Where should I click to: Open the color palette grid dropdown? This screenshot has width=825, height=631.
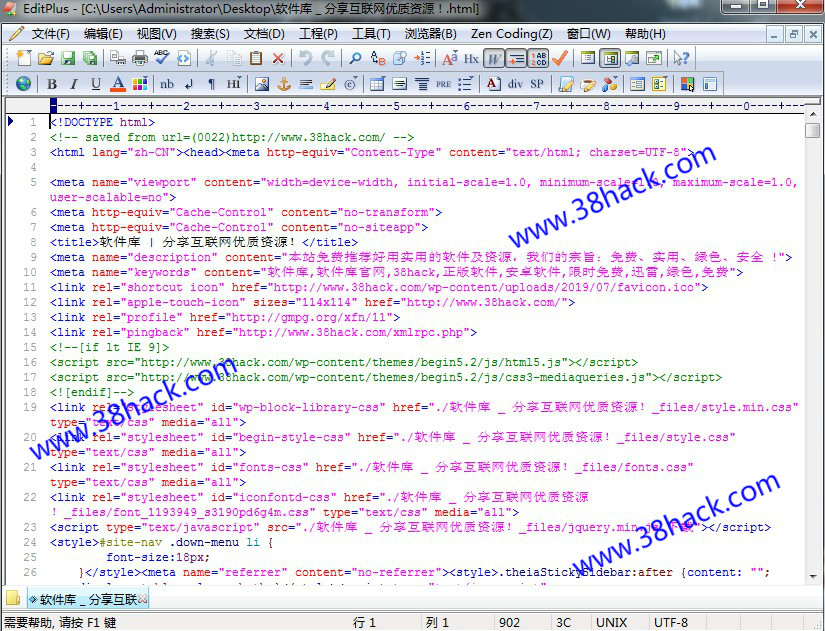click(140, 84)
